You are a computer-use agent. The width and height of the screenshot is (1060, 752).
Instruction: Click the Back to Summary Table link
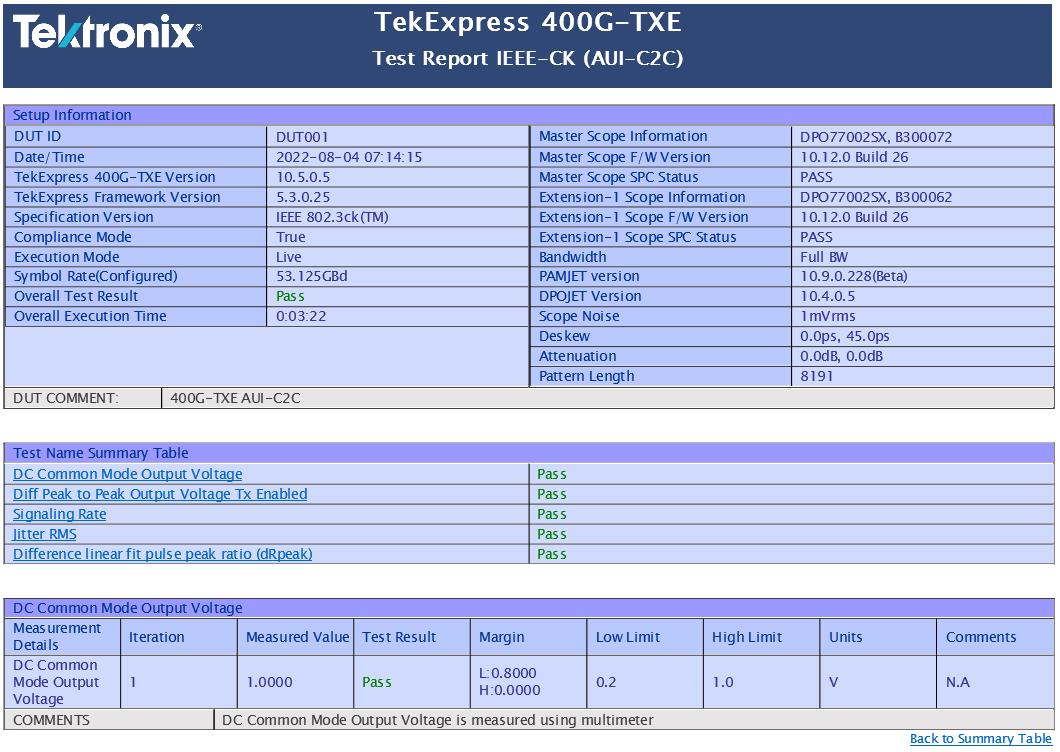pos(980,739)
